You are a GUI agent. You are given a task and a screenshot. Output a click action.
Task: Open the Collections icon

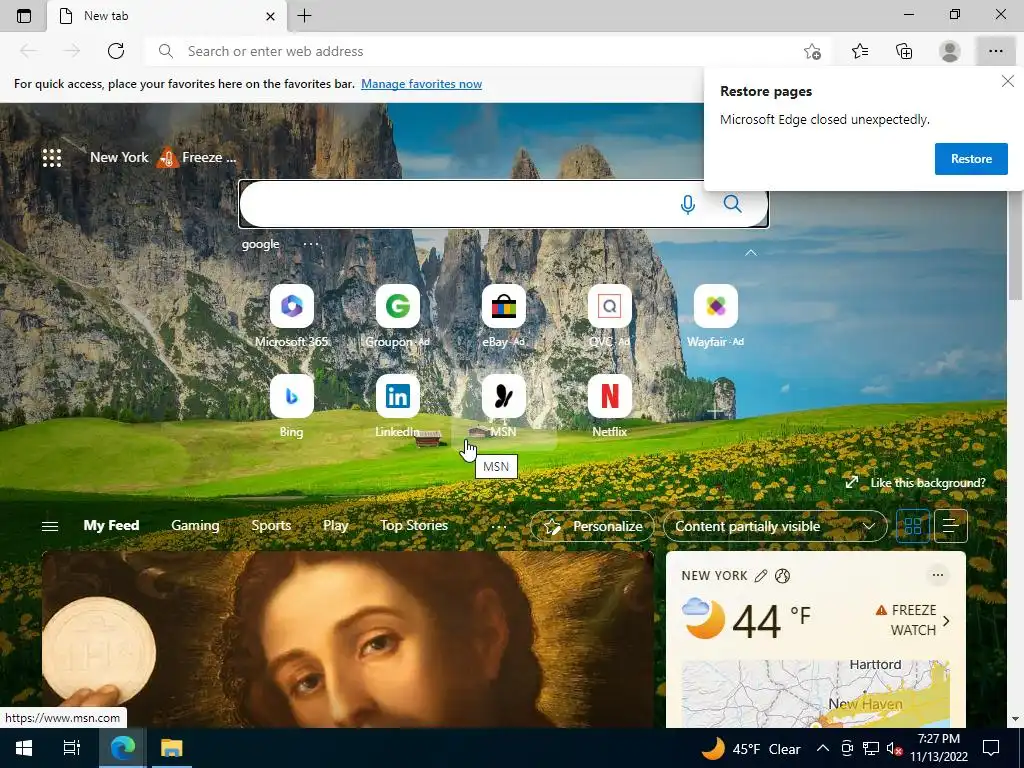(904, 51)
